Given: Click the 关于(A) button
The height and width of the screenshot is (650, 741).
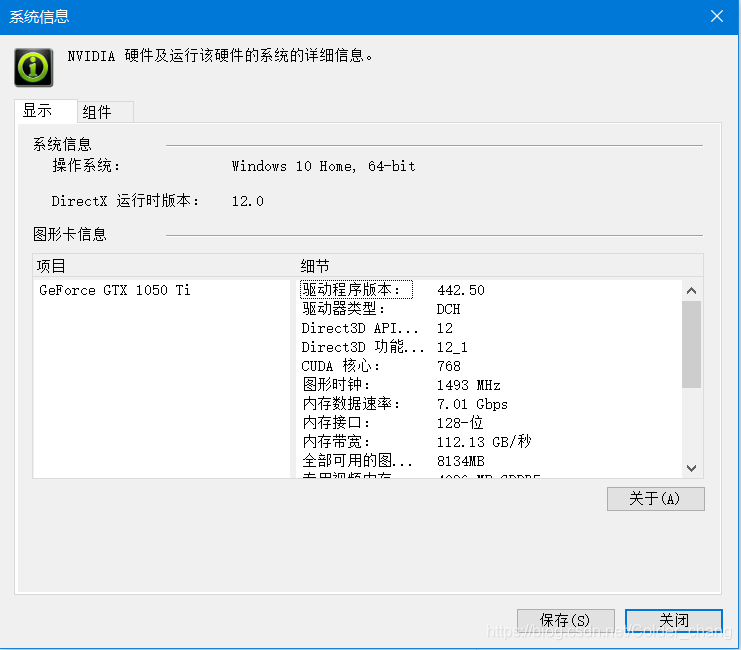Looking at the screenshot, I should 655,499.
